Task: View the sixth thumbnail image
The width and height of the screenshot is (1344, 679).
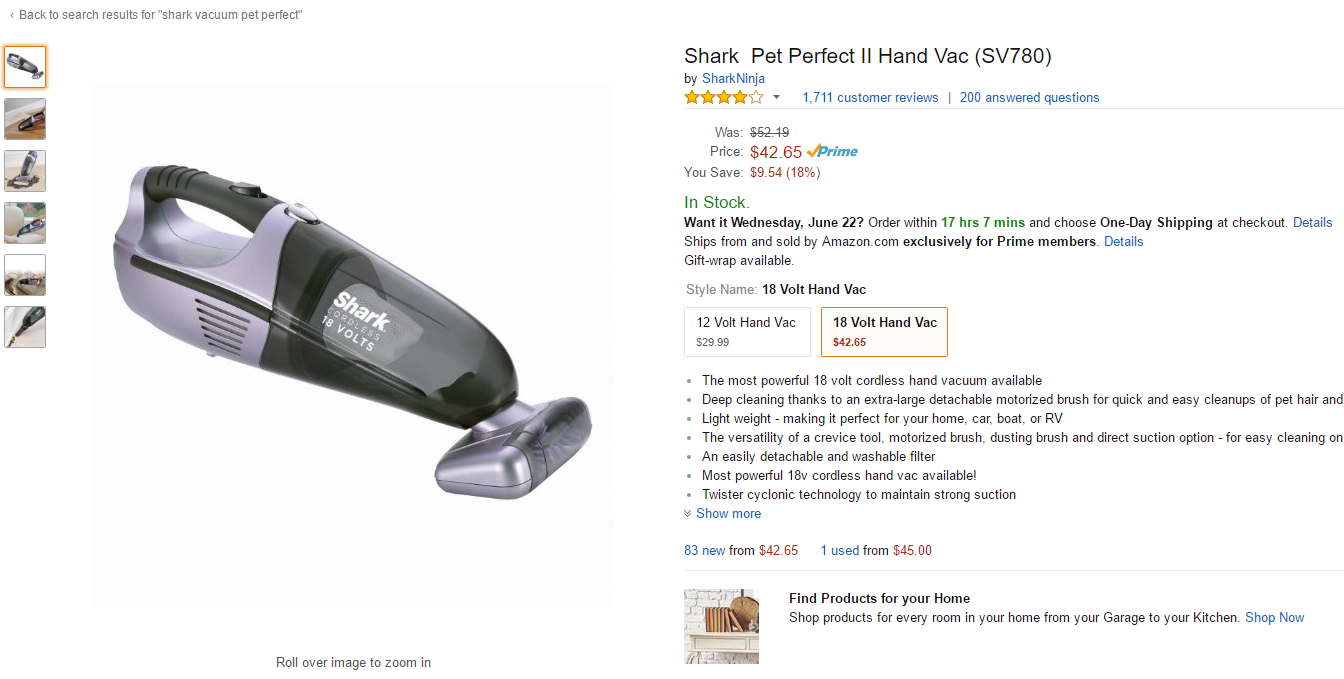Action: (25, 327)
